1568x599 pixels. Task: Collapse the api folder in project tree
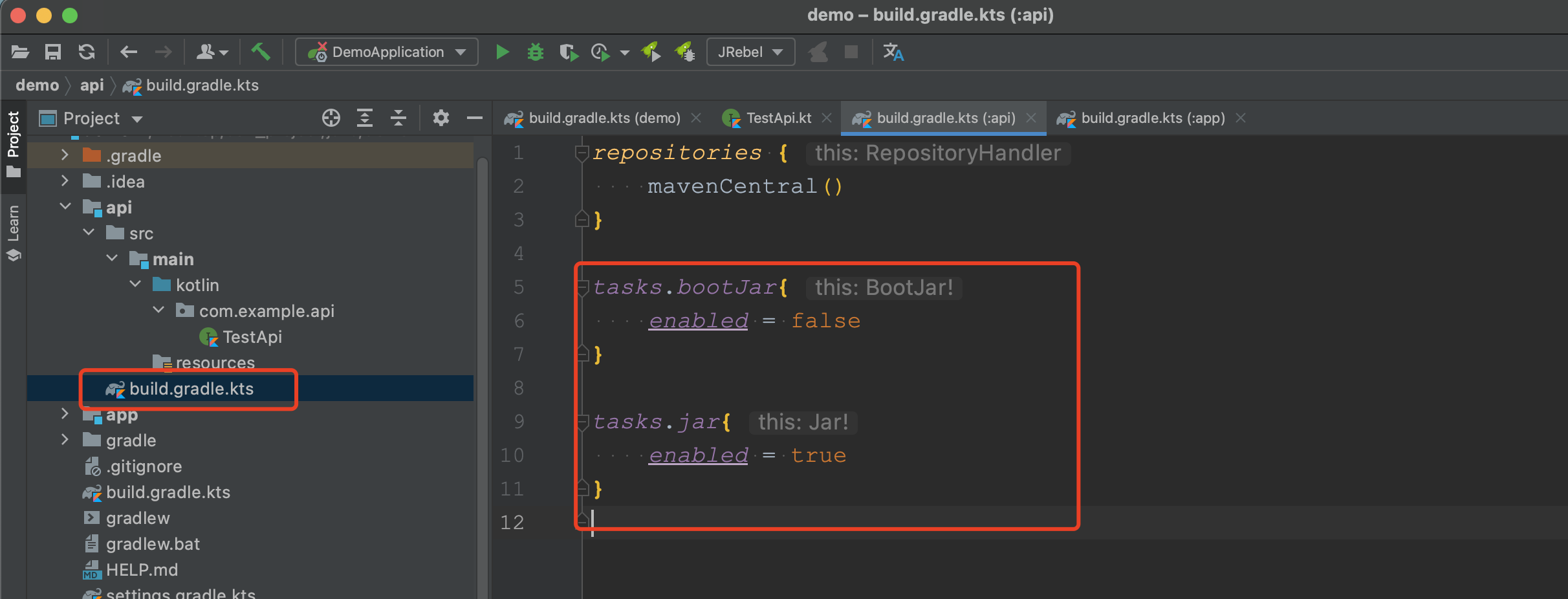click(x=65, y=207)
